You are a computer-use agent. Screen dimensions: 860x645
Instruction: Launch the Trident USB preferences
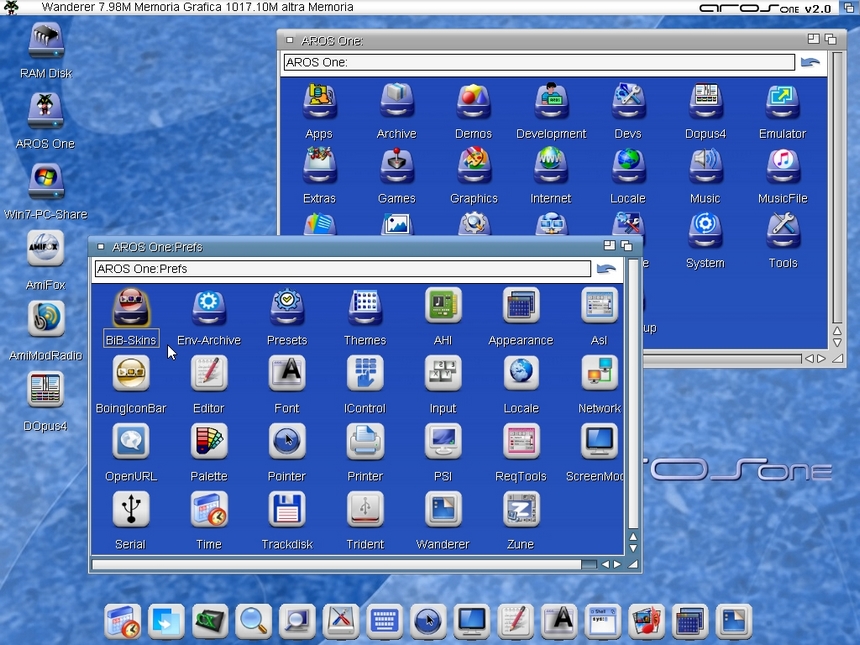point(365,510)
